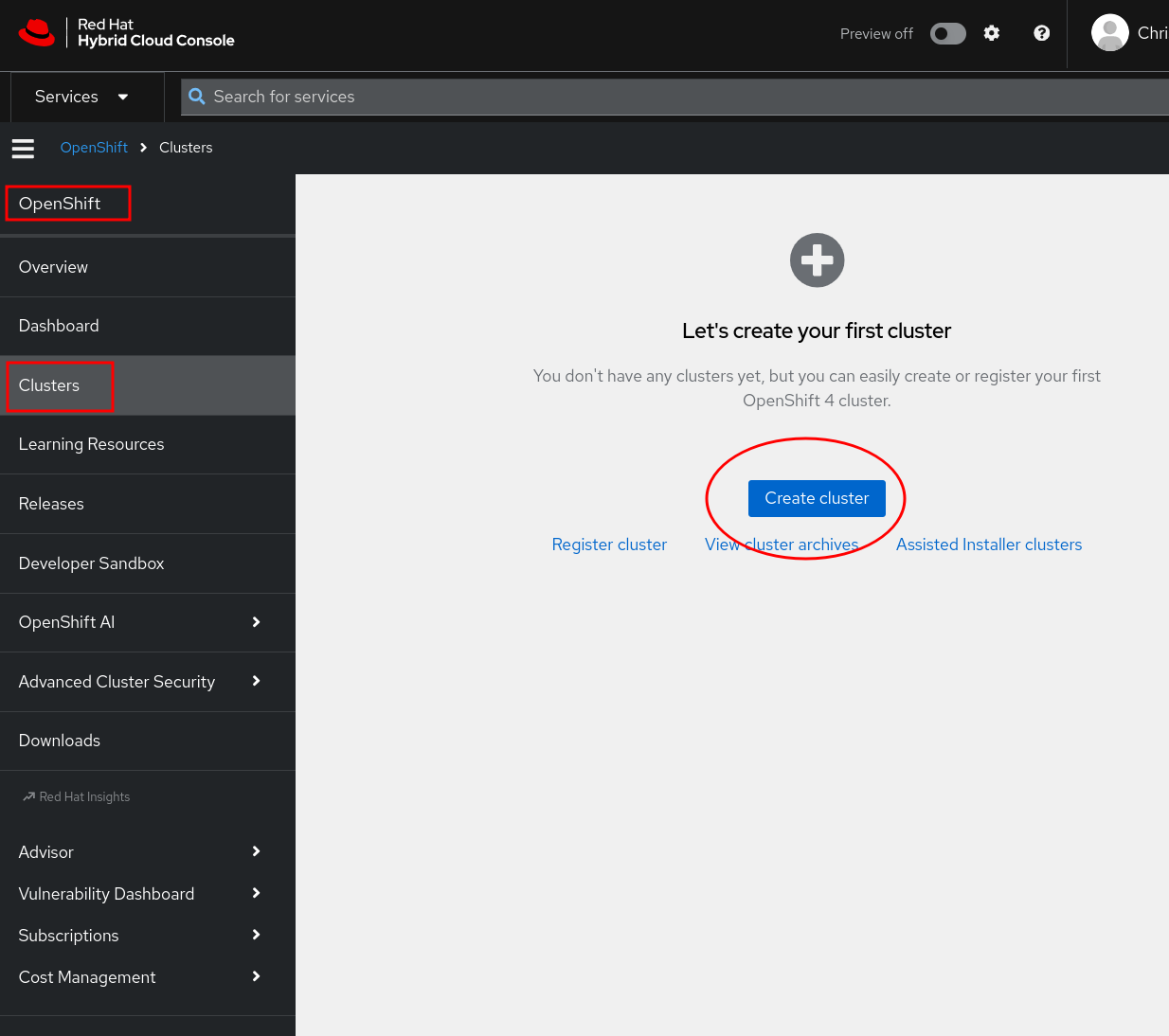This screenshot has width=1169, height=1036.
Task: Open OpenShift AI menu item
Action: [x=148, y=622]
